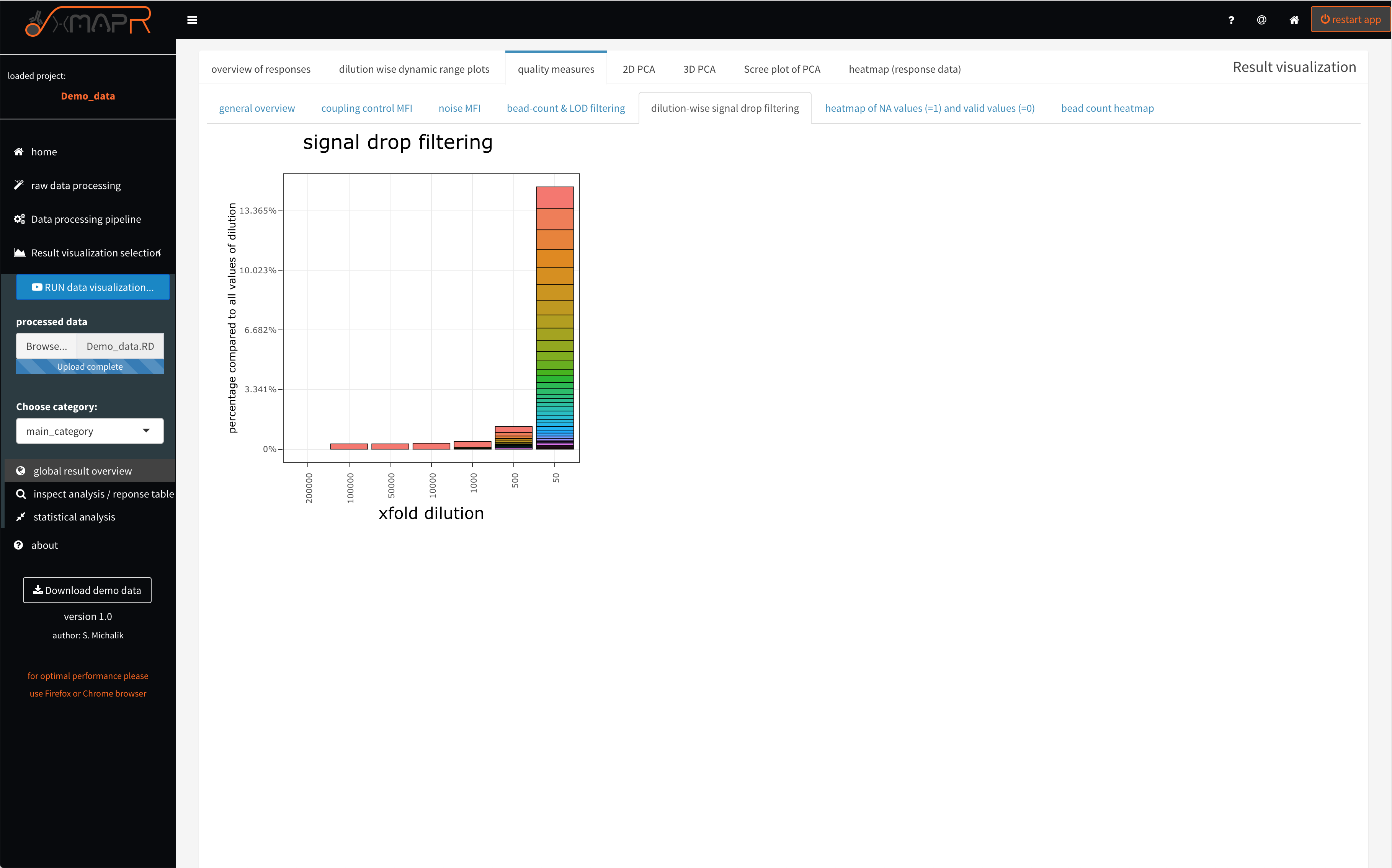Click the wand icon for raw data processing
The height and width of the screenshot is (868, 1392).
19,185
